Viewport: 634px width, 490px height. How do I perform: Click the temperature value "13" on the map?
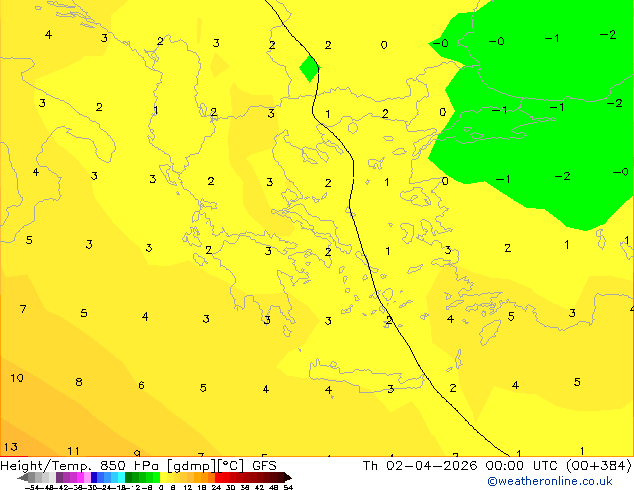[x=11, y=447]
